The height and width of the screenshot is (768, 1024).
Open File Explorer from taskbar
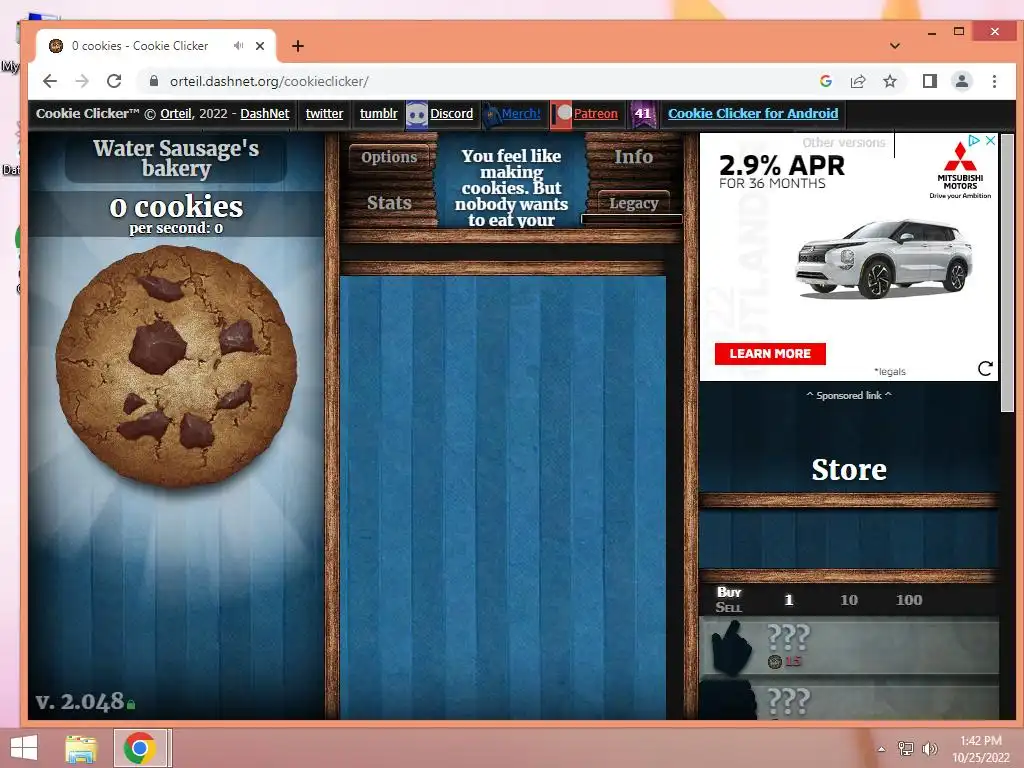(81, 748)
